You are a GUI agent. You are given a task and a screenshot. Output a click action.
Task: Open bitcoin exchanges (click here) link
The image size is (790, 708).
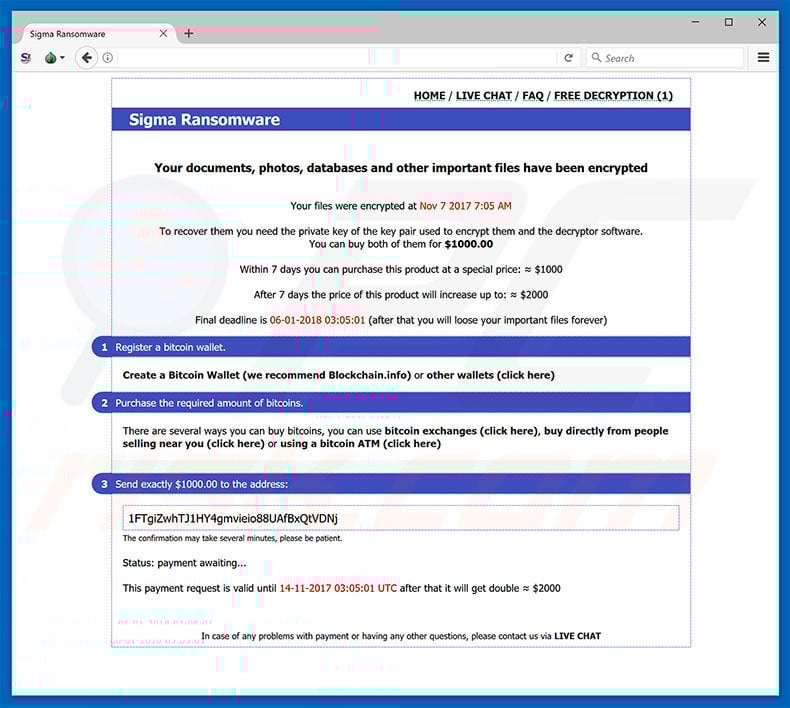pos(461,431)
